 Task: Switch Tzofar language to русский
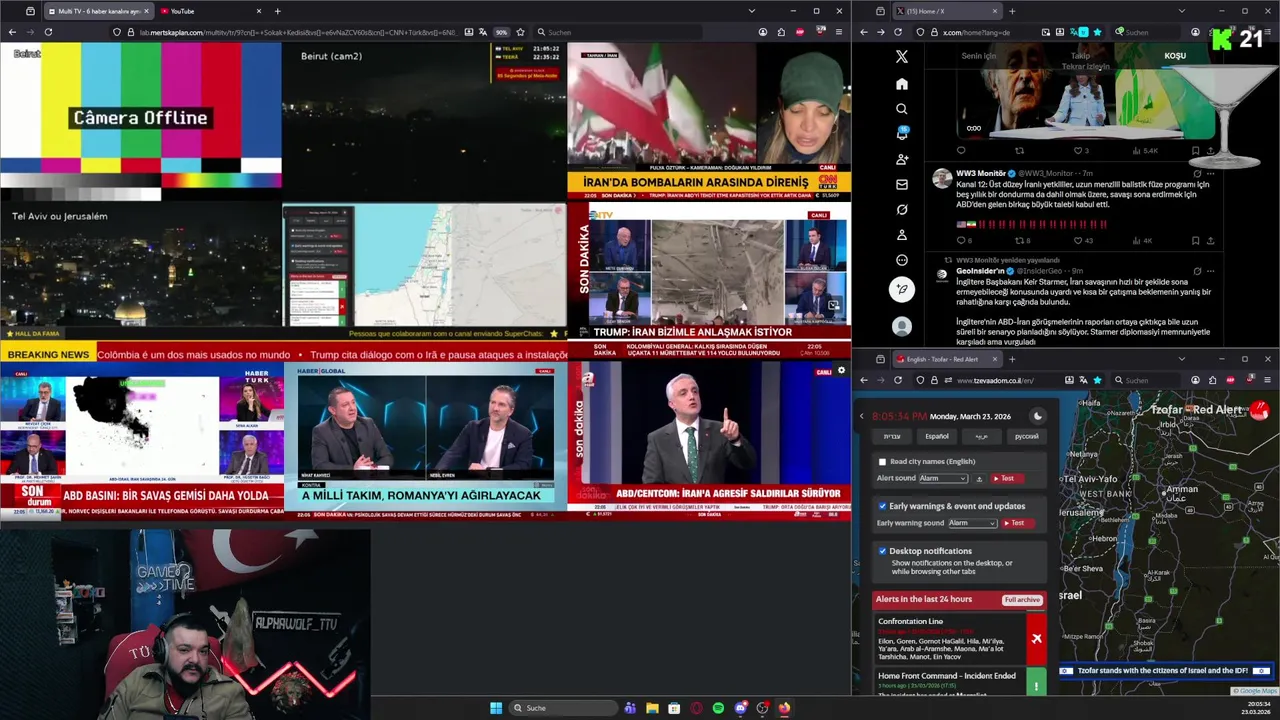1027,436
